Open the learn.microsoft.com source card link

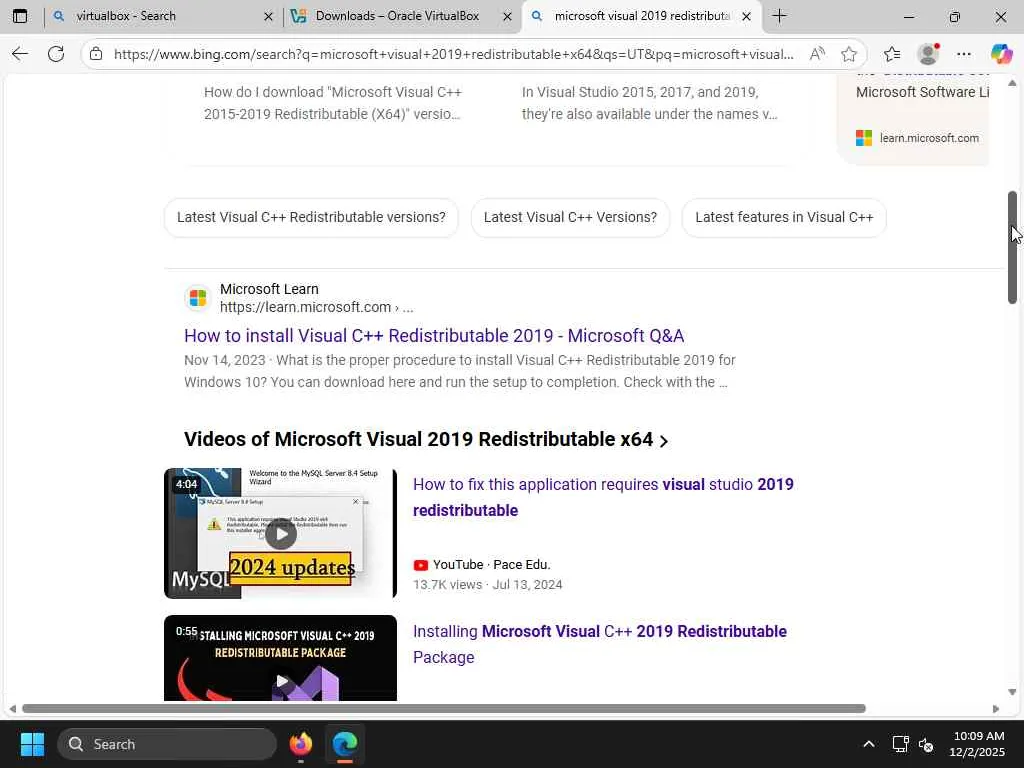pyautogui.click(x=917, y=138)
